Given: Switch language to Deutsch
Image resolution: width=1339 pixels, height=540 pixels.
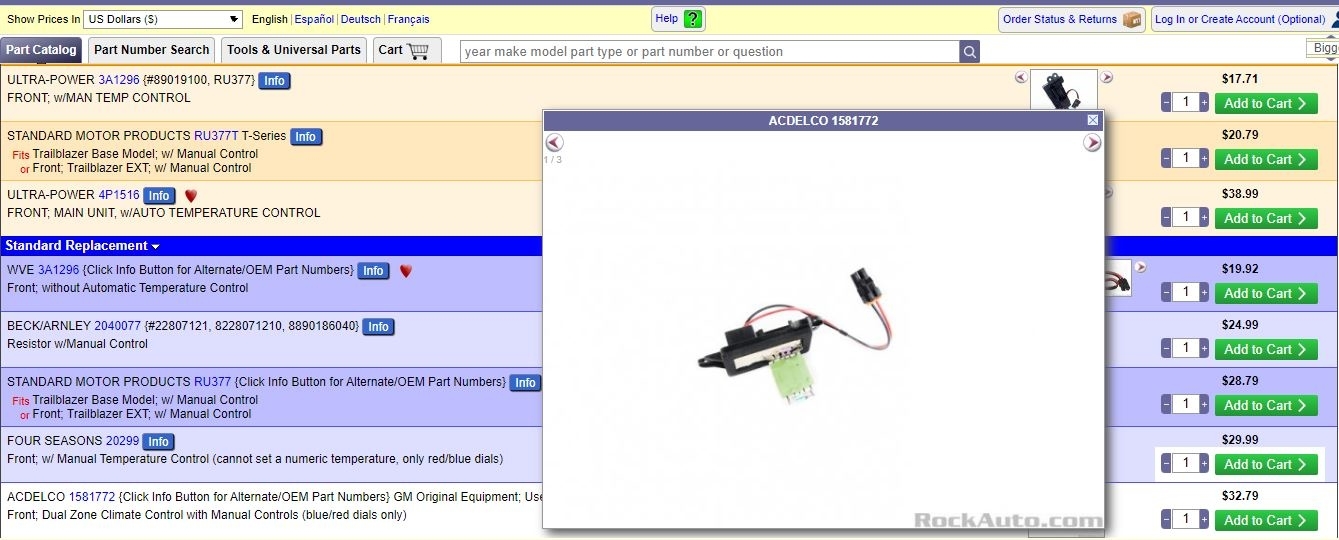Looking at the screenshot, I should pos(361,19).
